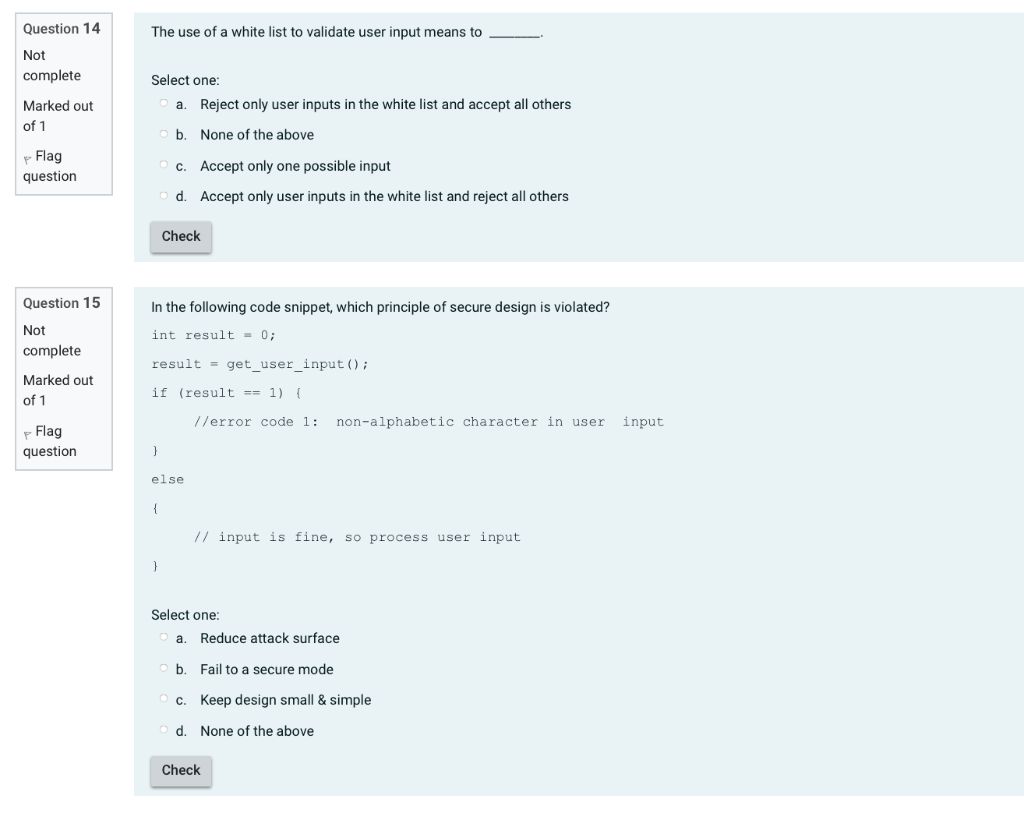
Task: Select answer b 'None of the above' in Question 14
Action: point(161,134)
